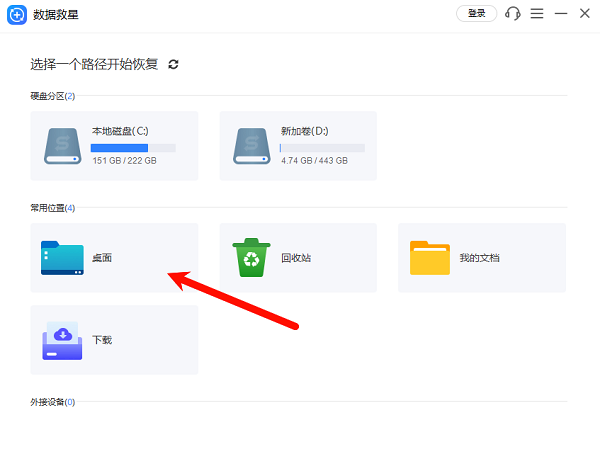Image resolution: width=600 pixels, height=454 pixels.
Task: Click the 桌面 label
Action: coord(102,258)
